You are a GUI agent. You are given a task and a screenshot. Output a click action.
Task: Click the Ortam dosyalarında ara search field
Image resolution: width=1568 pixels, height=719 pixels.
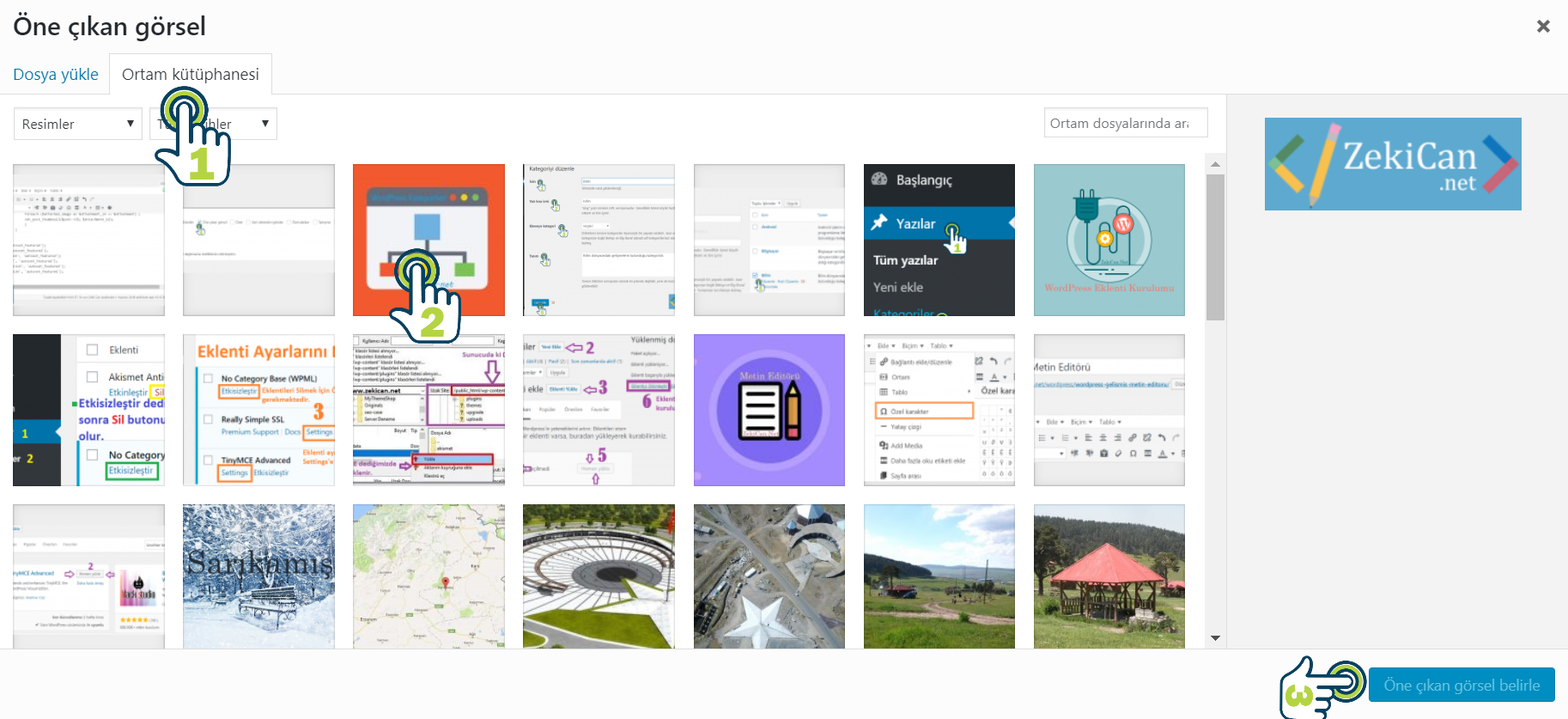(1125, 123)
